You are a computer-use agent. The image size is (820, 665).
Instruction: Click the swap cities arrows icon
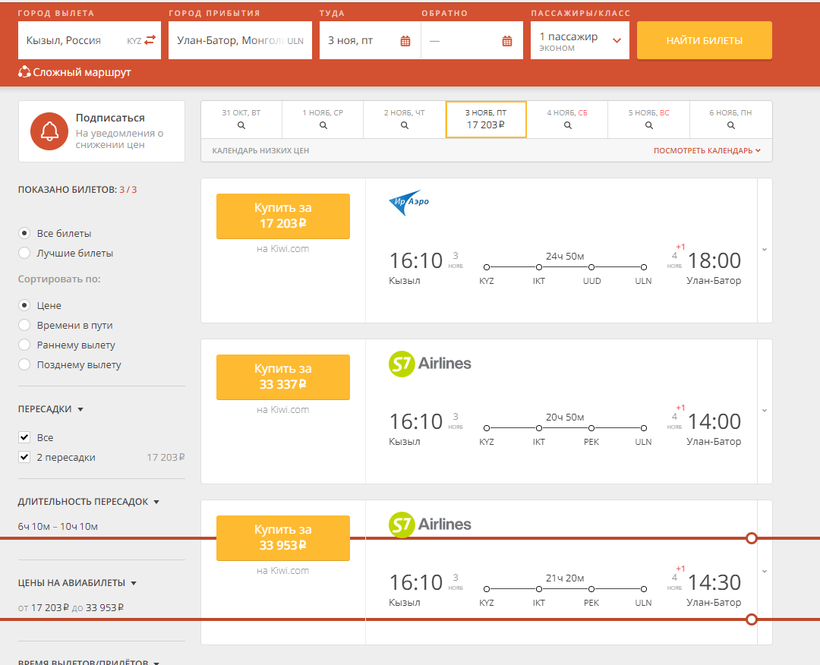(150, 41)
